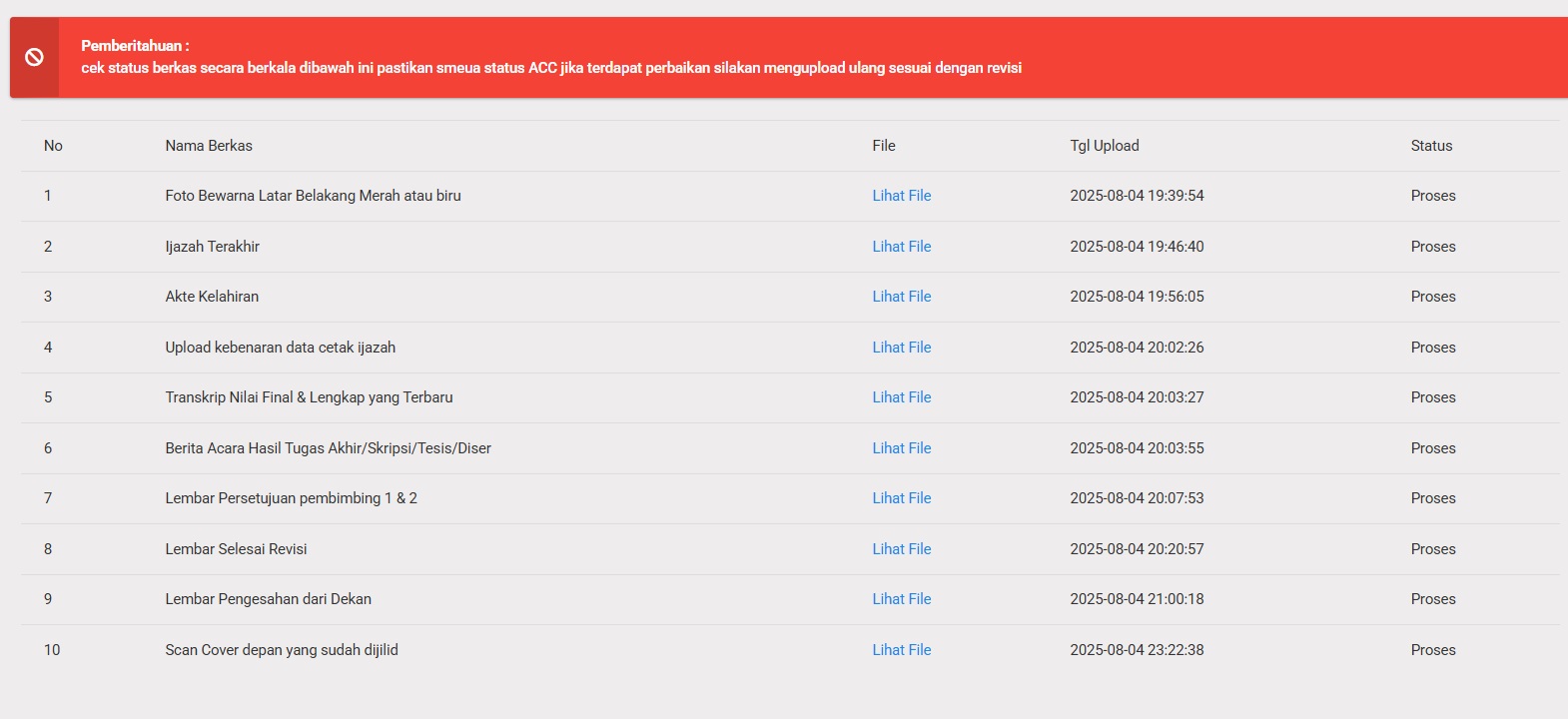Click the Nama Berkas column header
Viewport: 1568px width, 719px height.
tap(209, 146)
